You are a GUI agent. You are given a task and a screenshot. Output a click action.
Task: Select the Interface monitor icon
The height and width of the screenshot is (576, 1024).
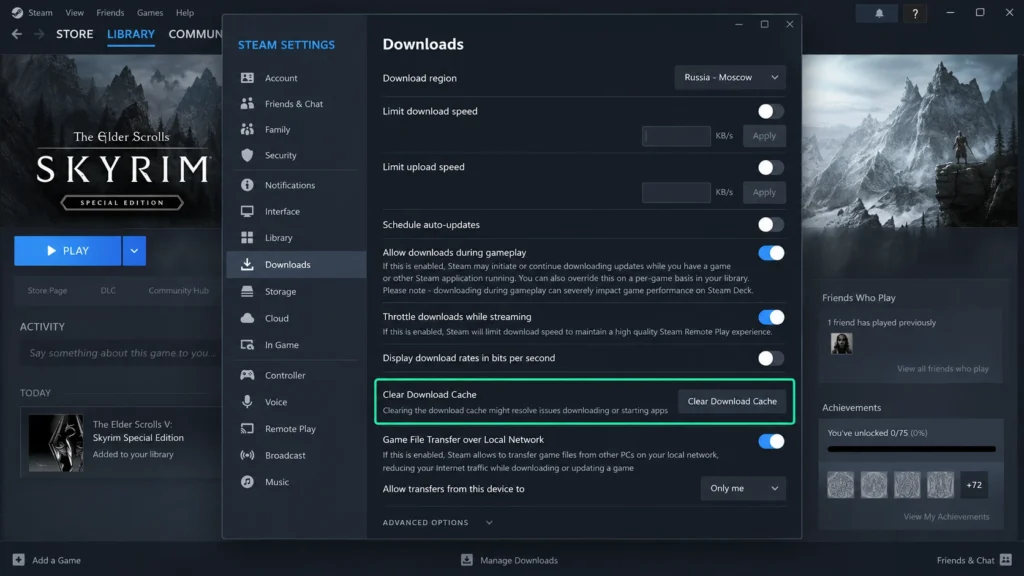pos(247,211)
